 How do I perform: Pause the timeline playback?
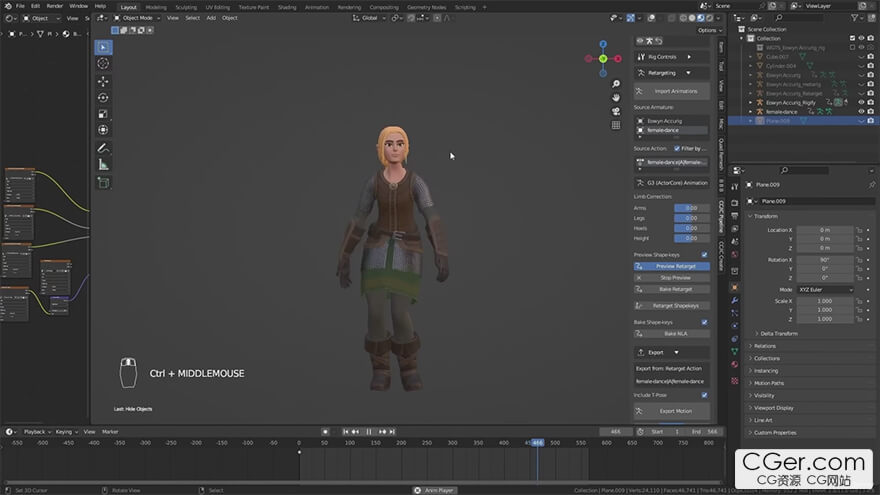(x=369, y=432)
